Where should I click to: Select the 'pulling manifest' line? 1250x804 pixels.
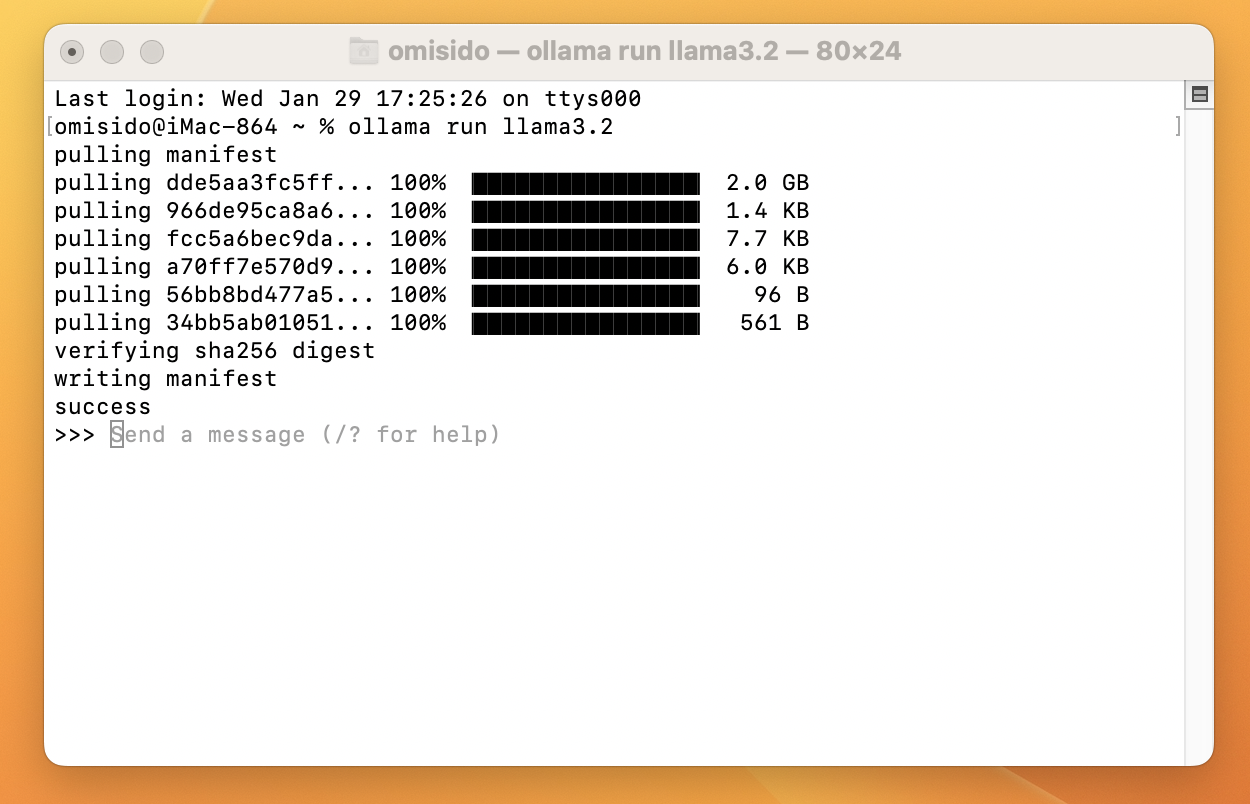[165, 154]
